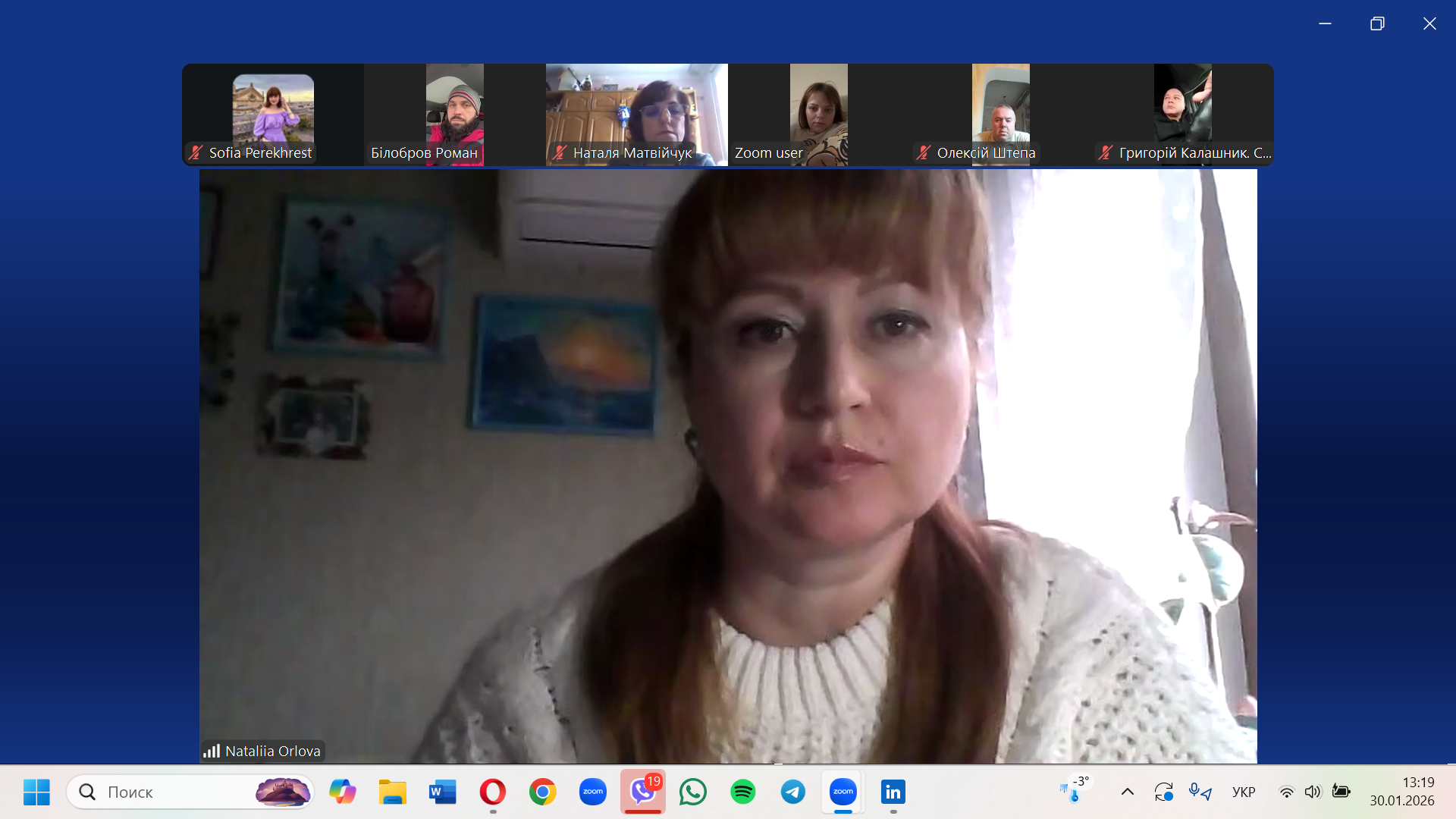Open Viber with 19 notifications

click(643, 792)
